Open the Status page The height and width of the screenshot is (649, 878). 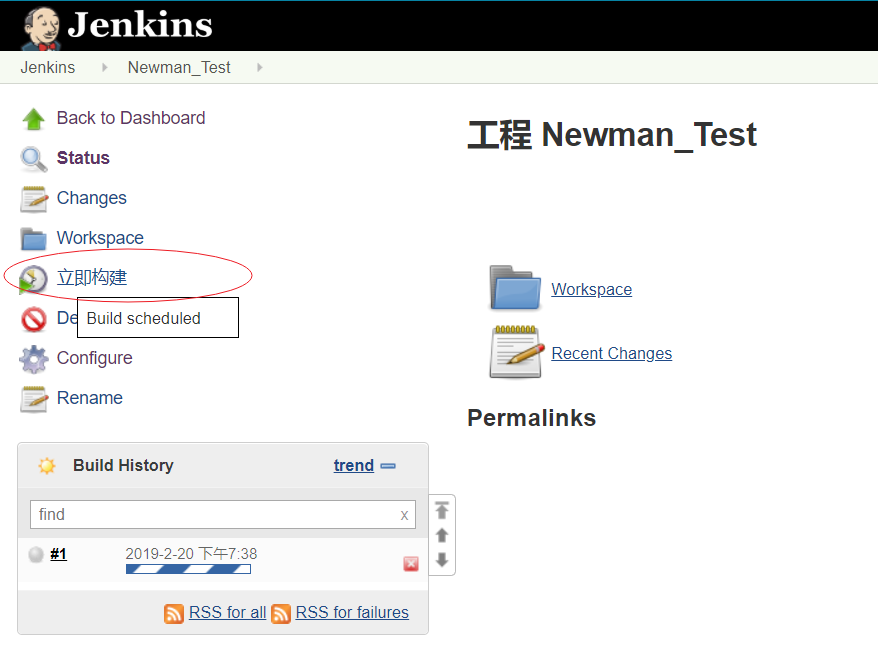83,158
